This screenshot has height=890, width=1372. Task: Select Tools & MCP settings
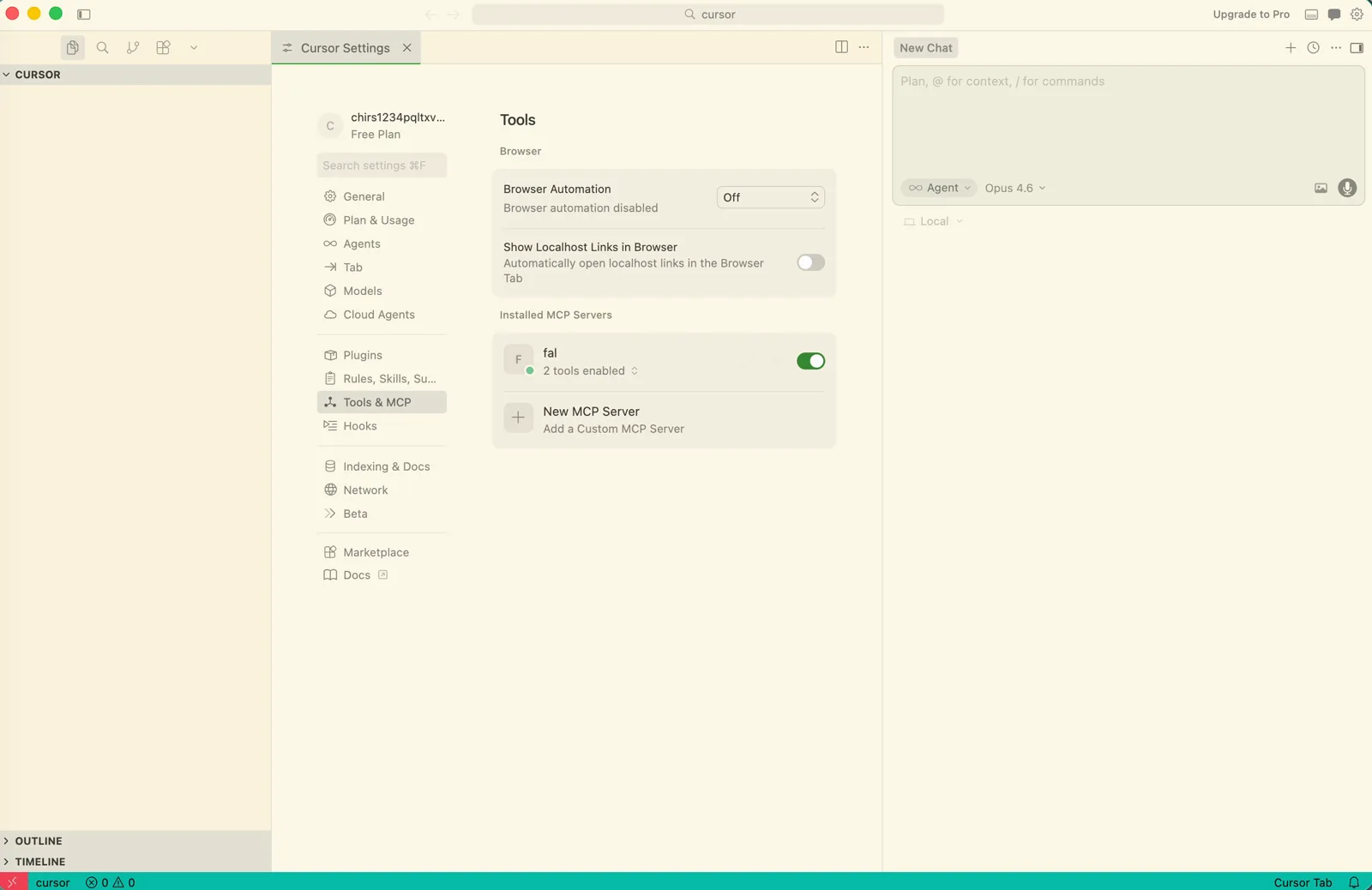382,402
